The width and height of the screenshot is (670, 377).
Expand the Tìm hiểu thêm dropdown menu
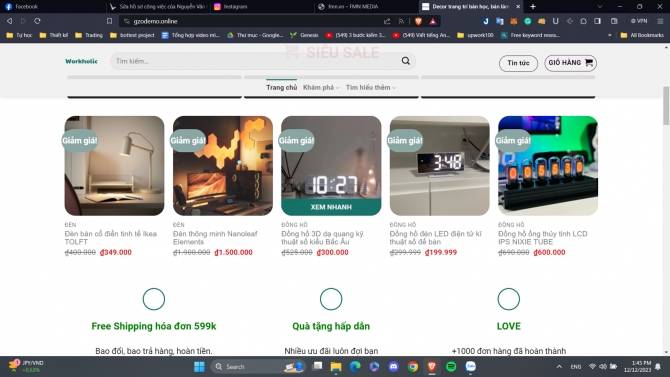click(370, 88)
